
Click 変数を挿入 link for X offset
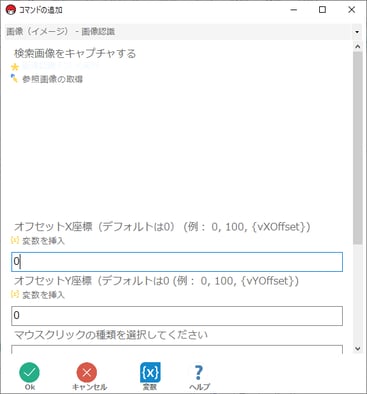coord(43,241)
